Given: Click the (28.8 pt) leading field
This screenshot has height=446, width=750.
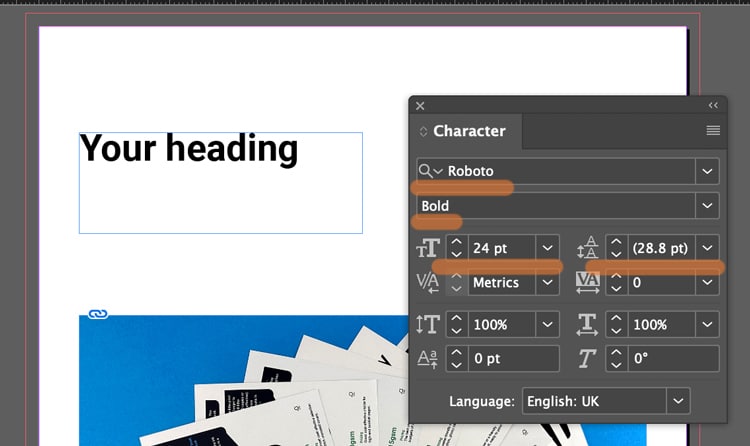Looking at the screenshot, I should (661, 248).
